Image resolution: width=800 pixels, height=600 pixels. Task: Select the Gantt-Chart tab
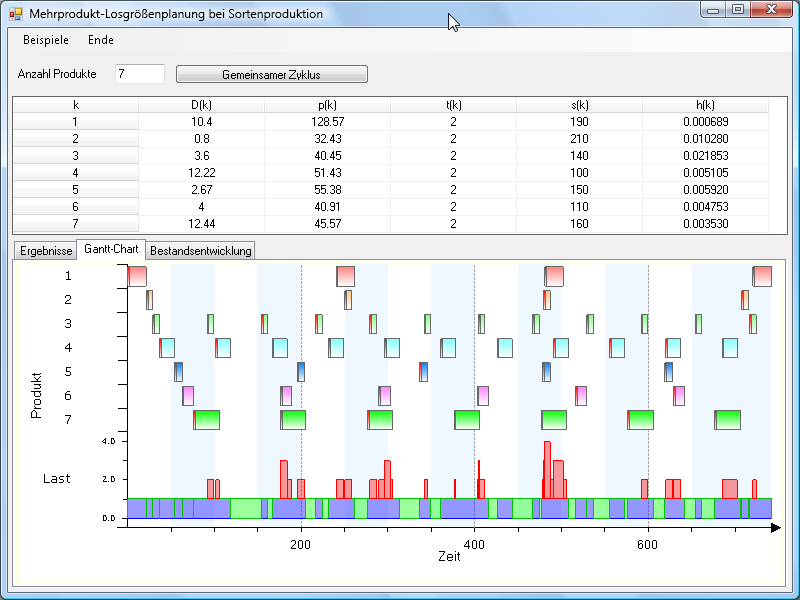[111, 249]
